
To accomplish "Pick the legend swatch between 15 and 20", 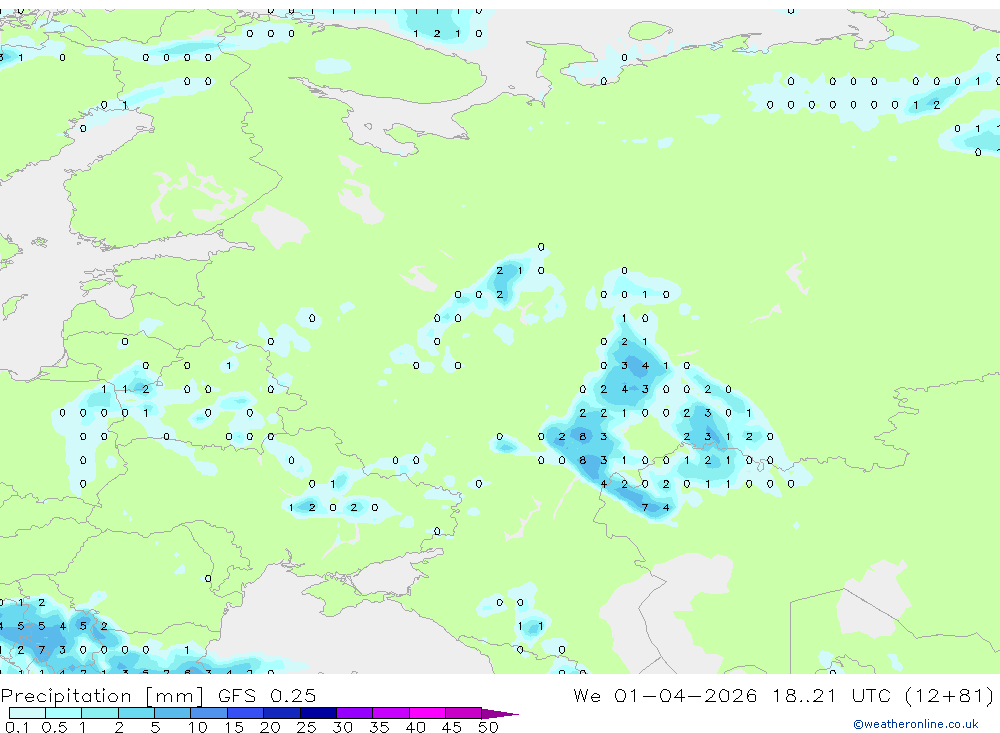I will (x=246, y=713).
